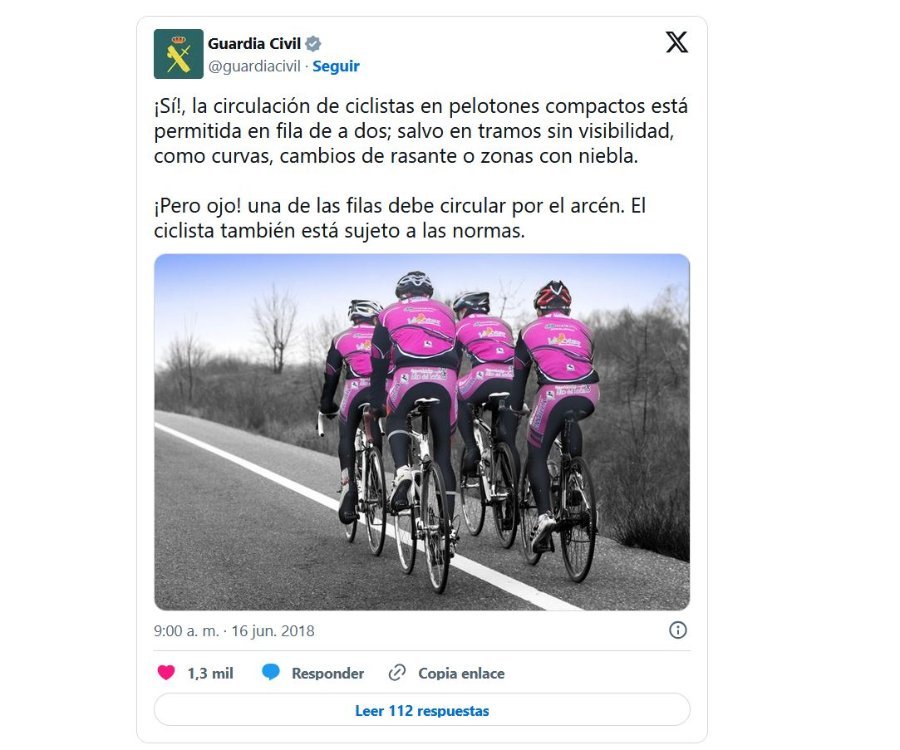The image size is (900, 750).
Task: Click the X logo icon
Action: click(677, 42)
